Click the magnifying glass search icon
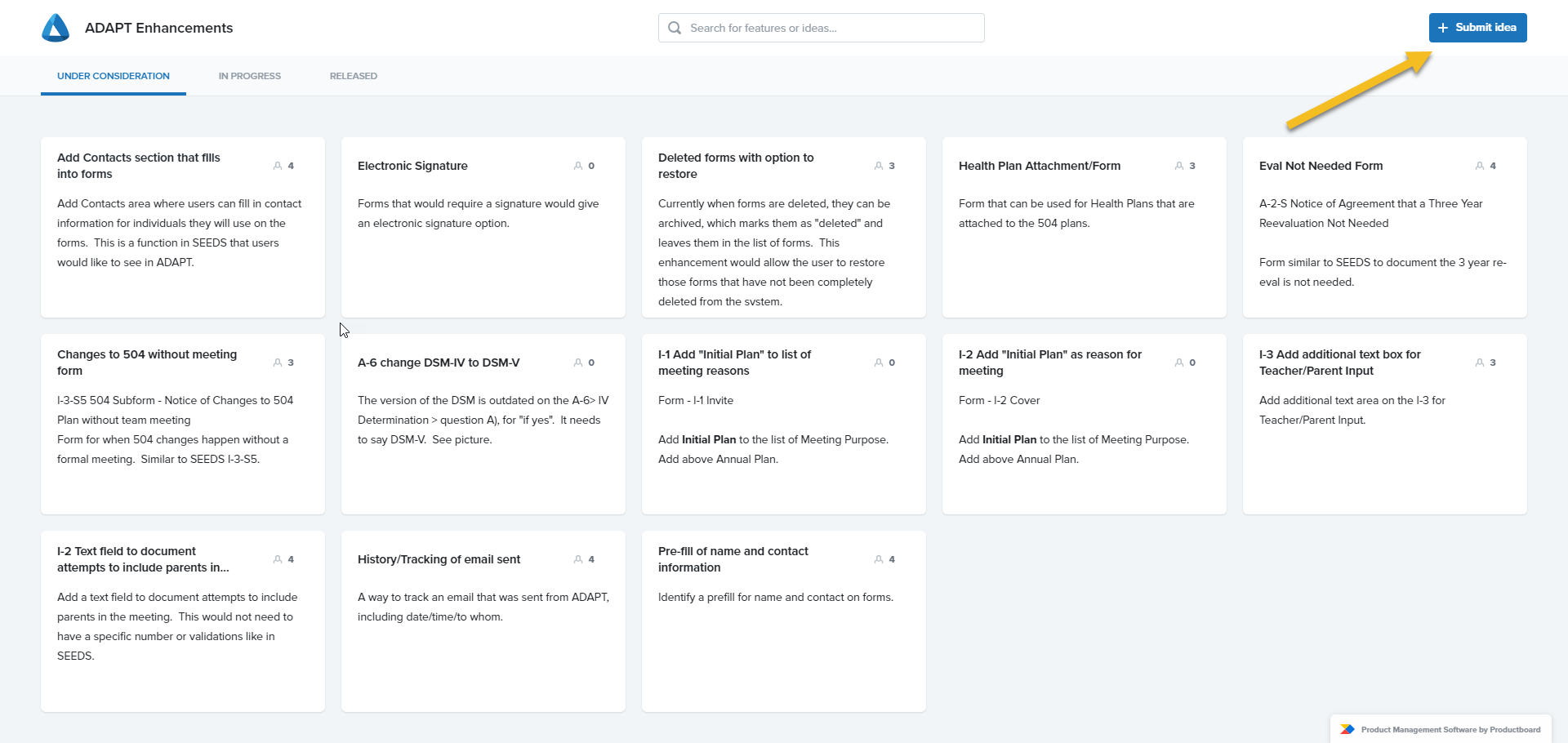The image size is (1568, 743). tap(675, 27)
